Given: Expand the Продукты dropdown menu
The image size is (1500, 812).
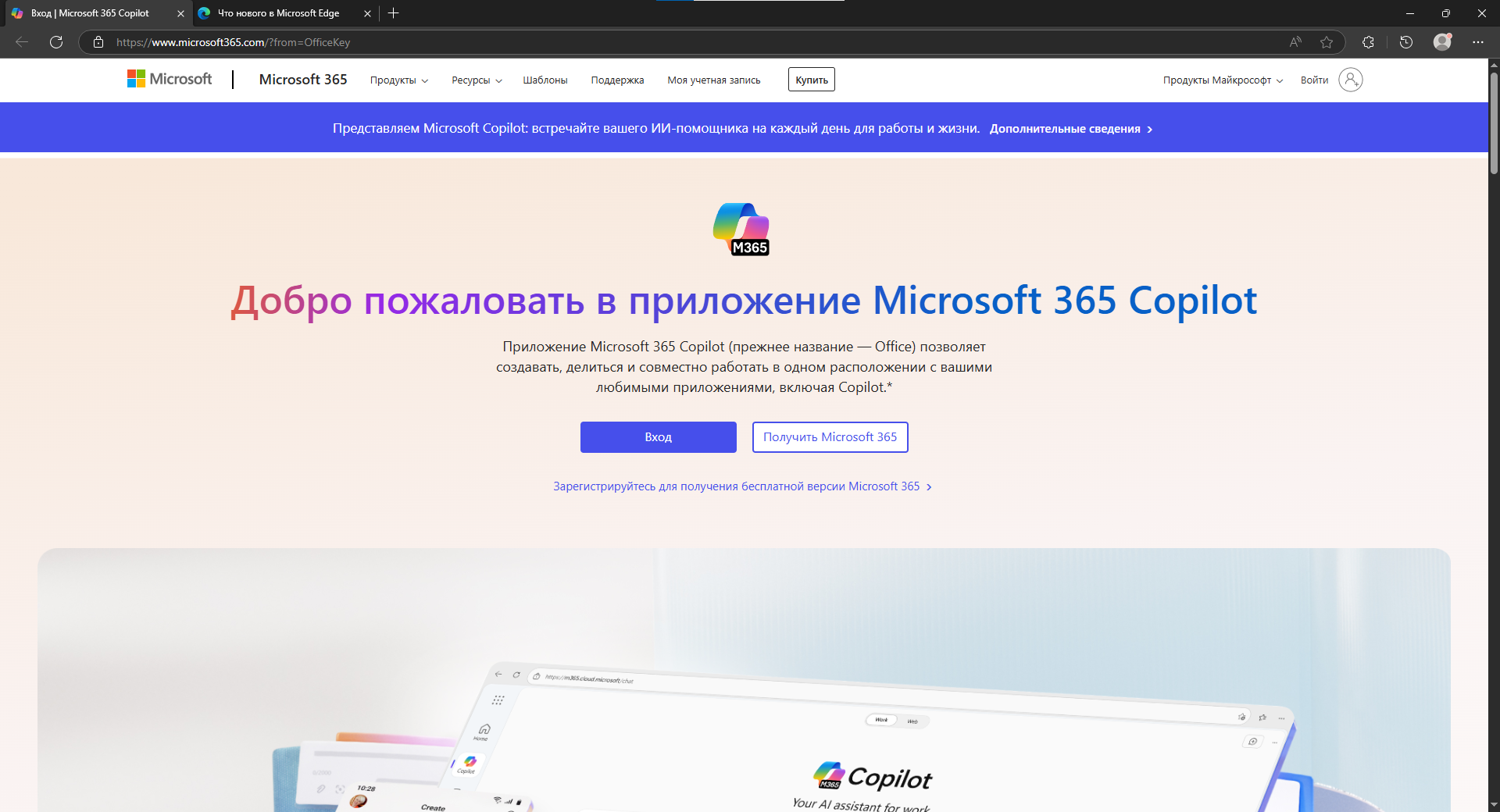Looking at the screenshot, I should tap(399, 80).
